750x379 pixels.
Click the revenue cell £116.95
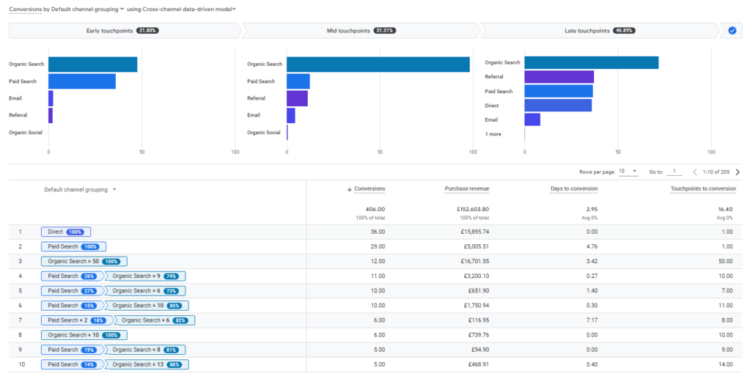[478, 321]
